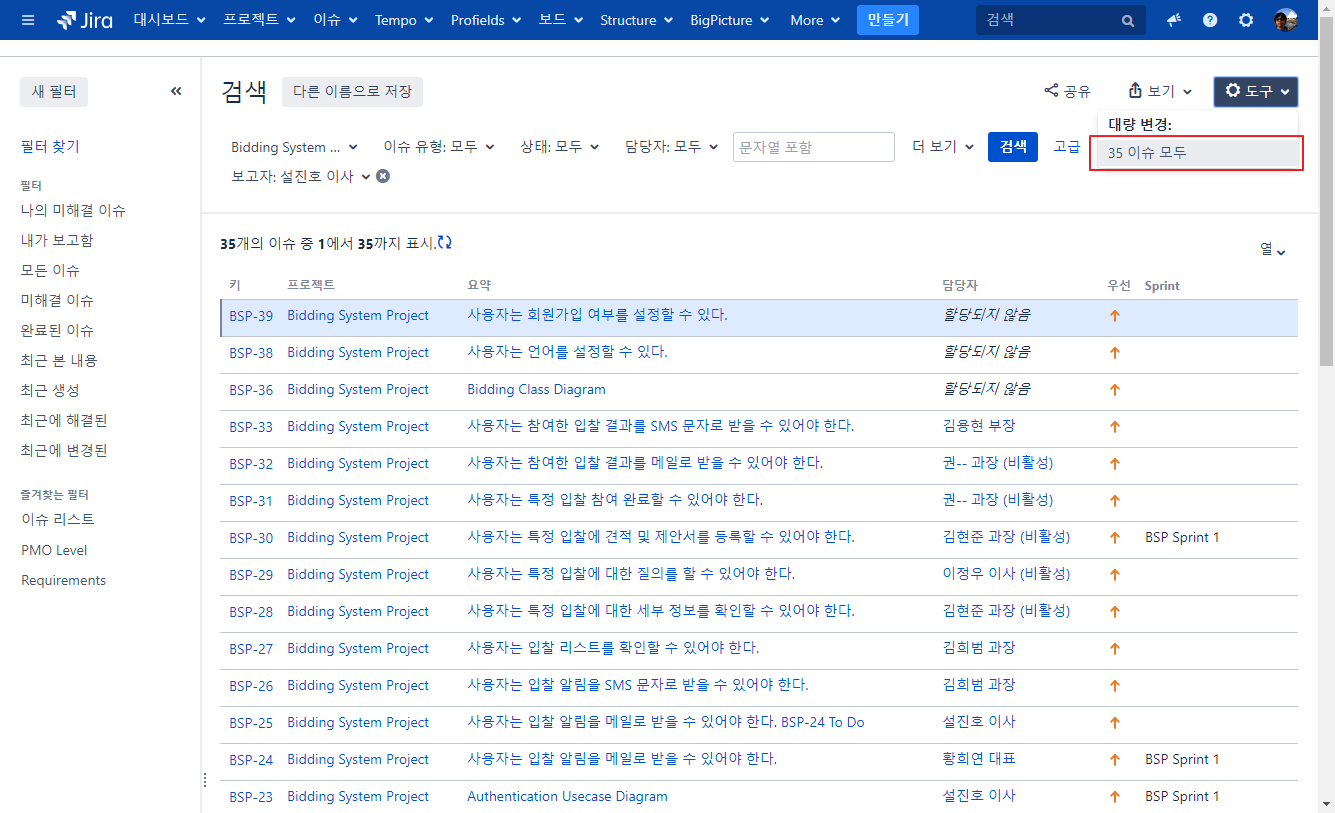Click the Jira logo
The height and width of the screenshot is (813, 1335).
tap(85, 20)
